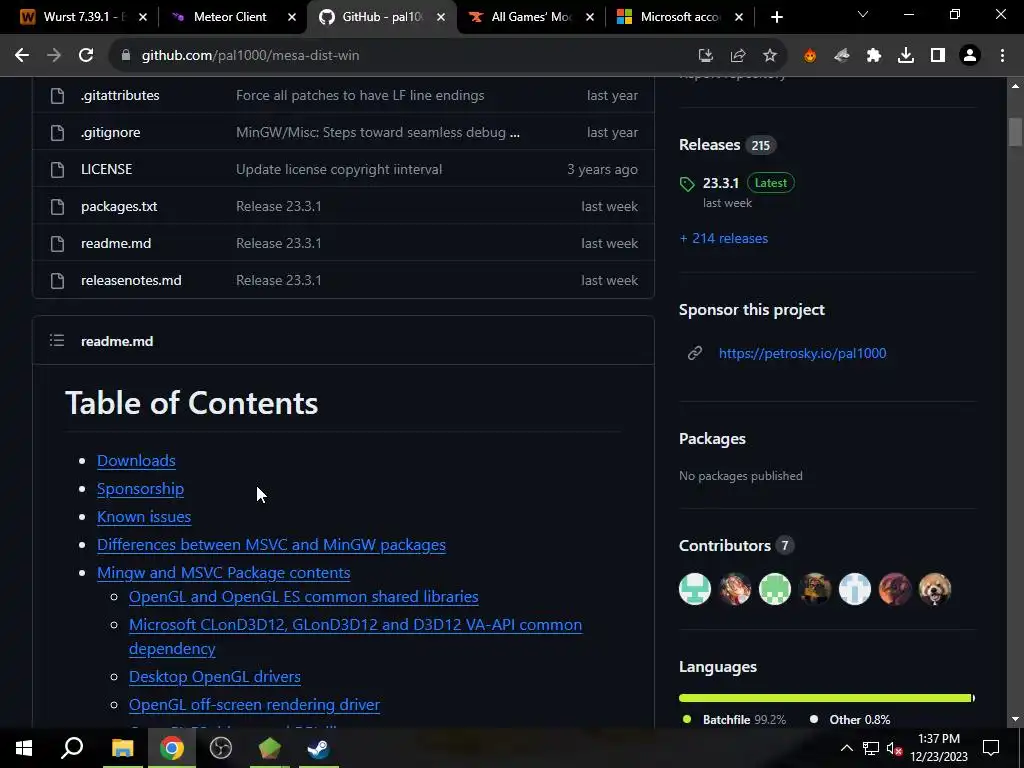The width and height of the screenshot is (1024, 768).
Task: Click the link icon beside petrosky.io sponsor URL
Action: click(x=695, y=353)
